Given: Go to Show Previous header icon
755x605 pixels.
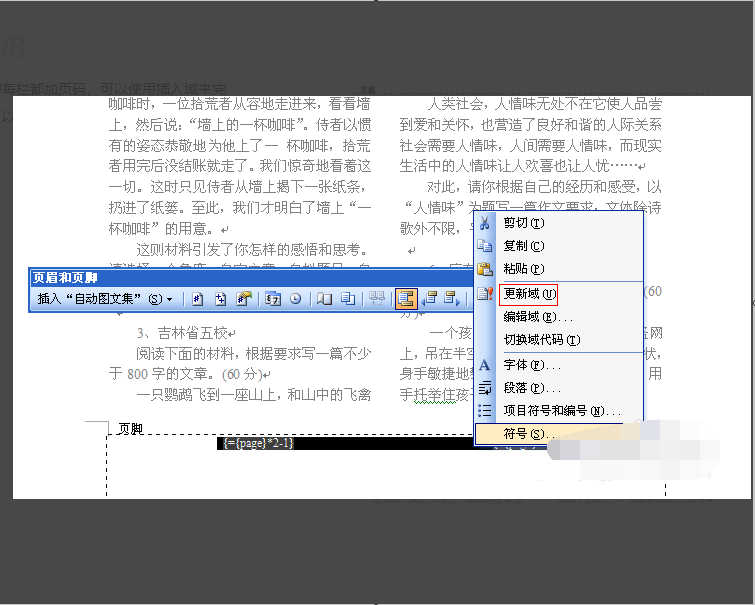Looking at the screenshot, I should tap(429, 299).
